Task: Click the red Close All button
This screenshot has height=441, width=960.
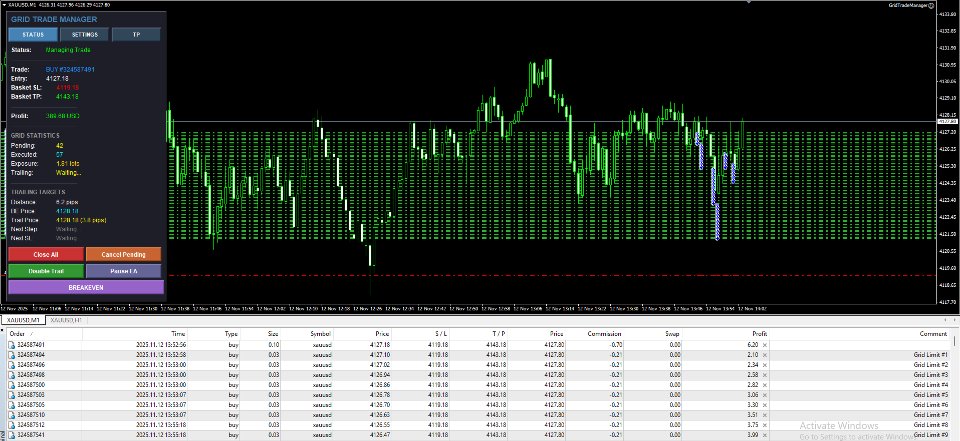Action: tap(46, 254)
